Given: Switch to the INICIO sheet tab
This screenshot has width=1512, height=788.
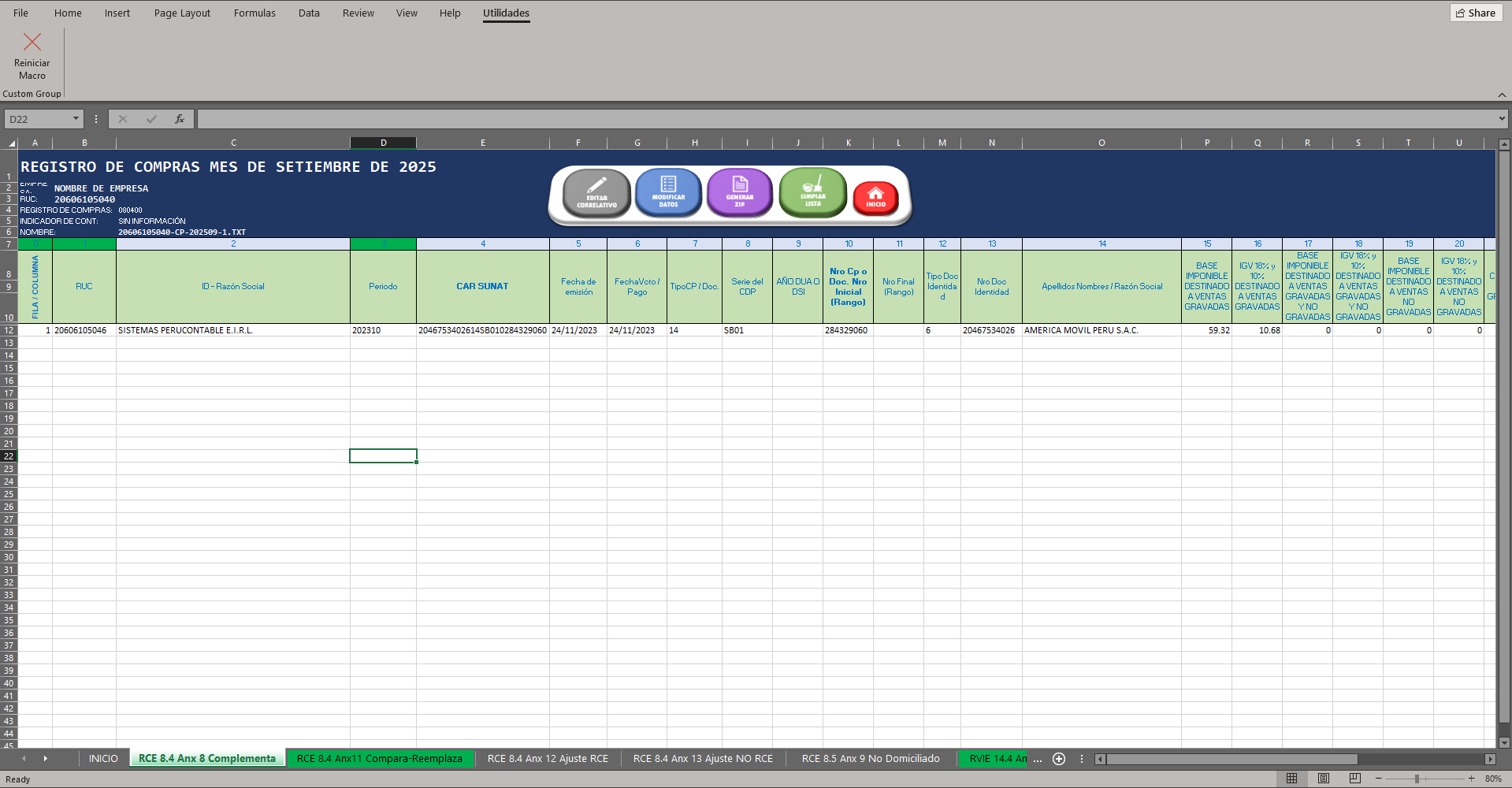Looking at the screenshot, I should point(103,758).
